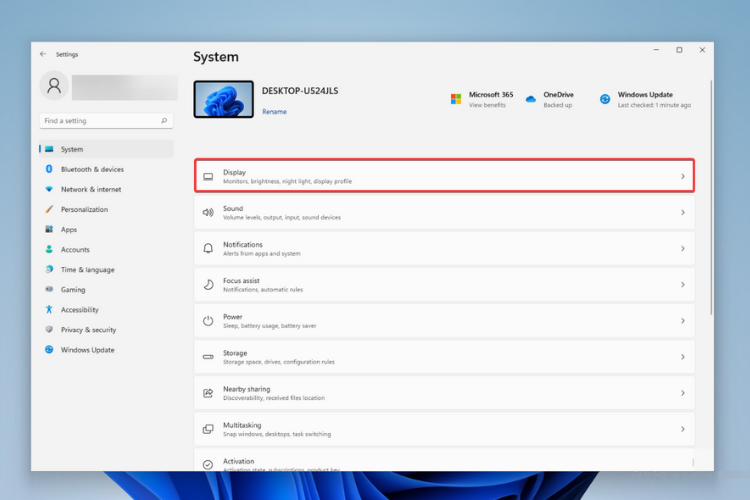Go to Time & language section

[87, 270]
